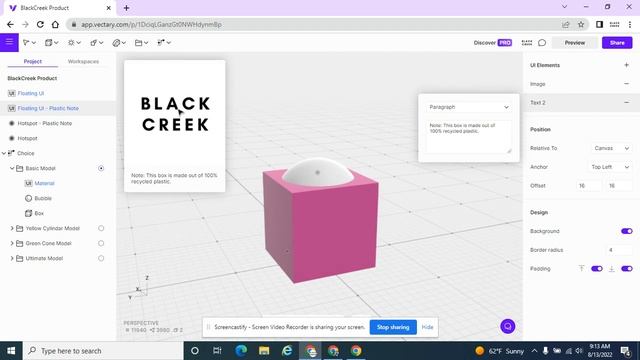
Task: Open the folder library tool in toolbar
Action: [x=141, y=42]
